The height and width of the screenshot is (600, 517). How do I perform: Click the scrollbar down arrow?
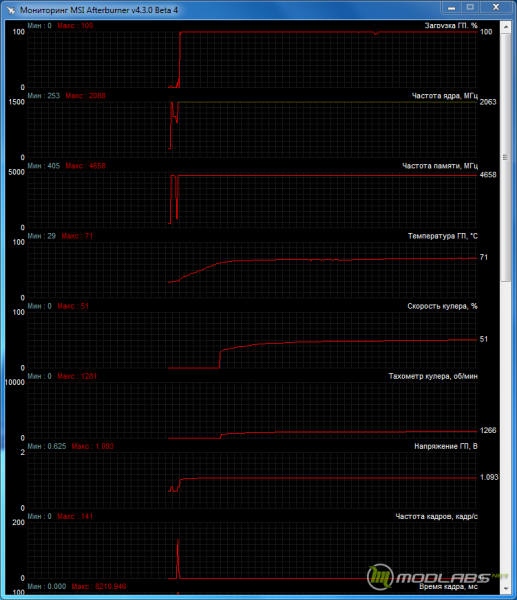click(506, 589)
